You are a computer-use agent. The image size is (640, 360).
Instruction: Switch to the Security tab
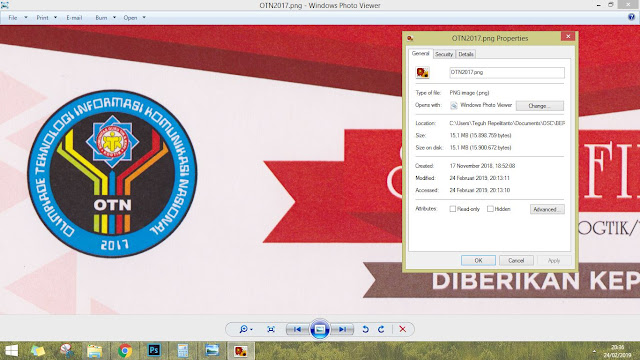coord(444,54)
